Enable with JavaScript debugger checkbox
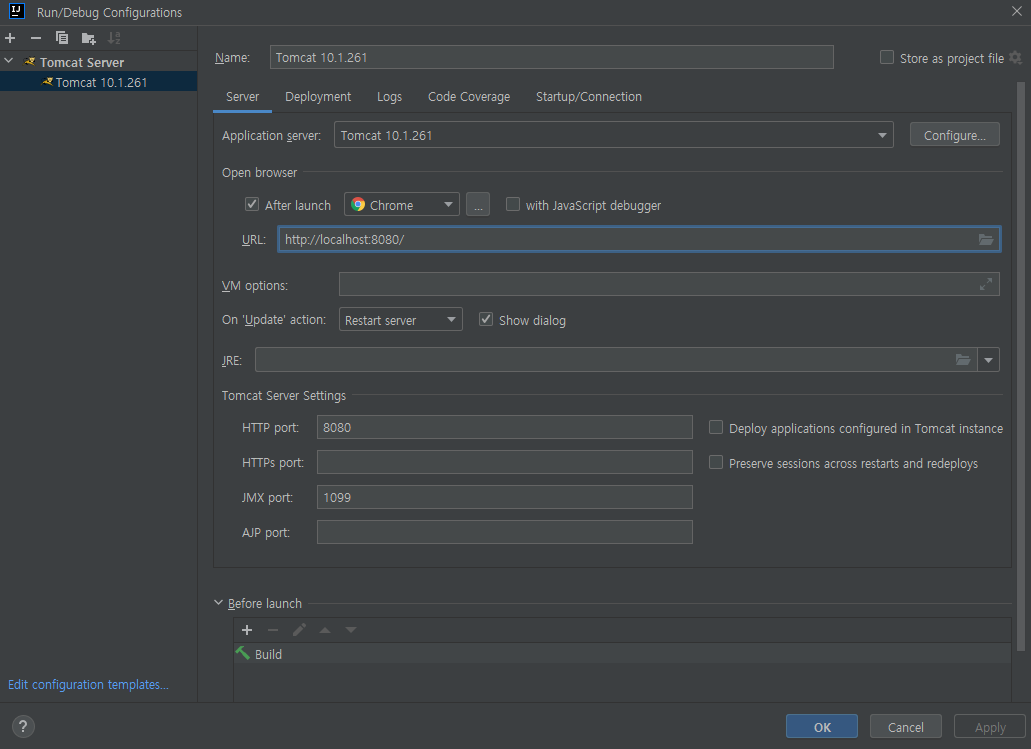1031x749 pixels. [x=513, y=204]
